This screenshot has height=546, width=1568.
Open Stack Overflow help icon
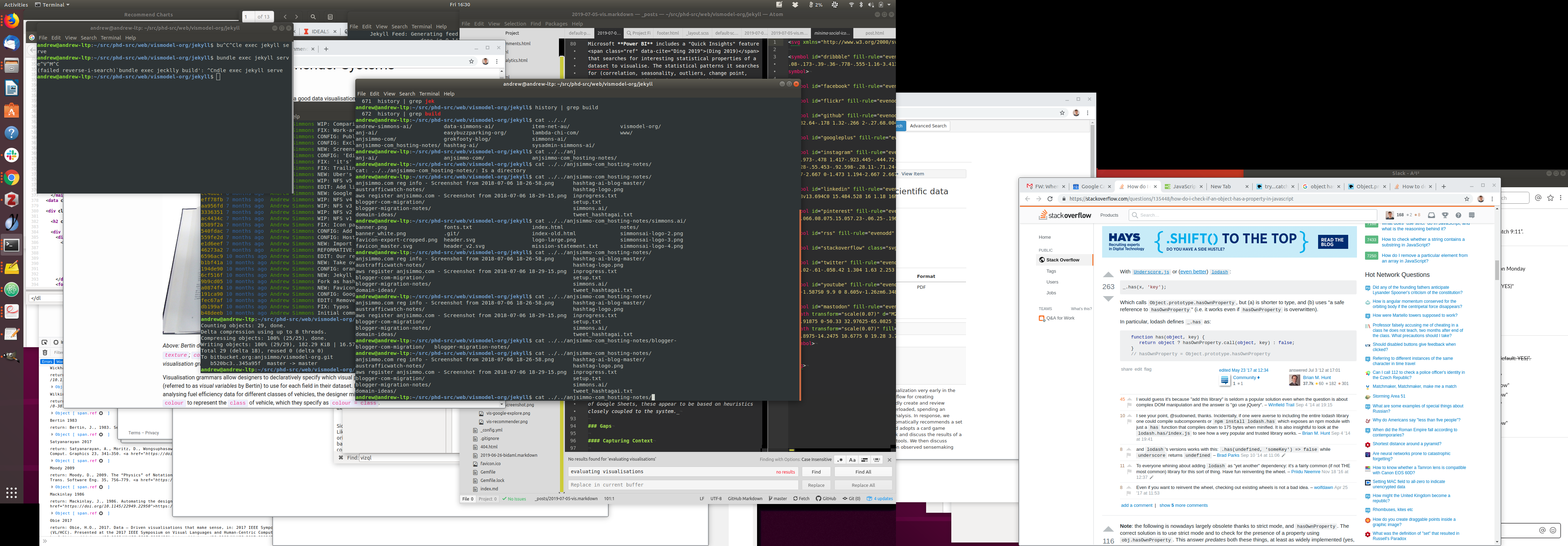1458,215
